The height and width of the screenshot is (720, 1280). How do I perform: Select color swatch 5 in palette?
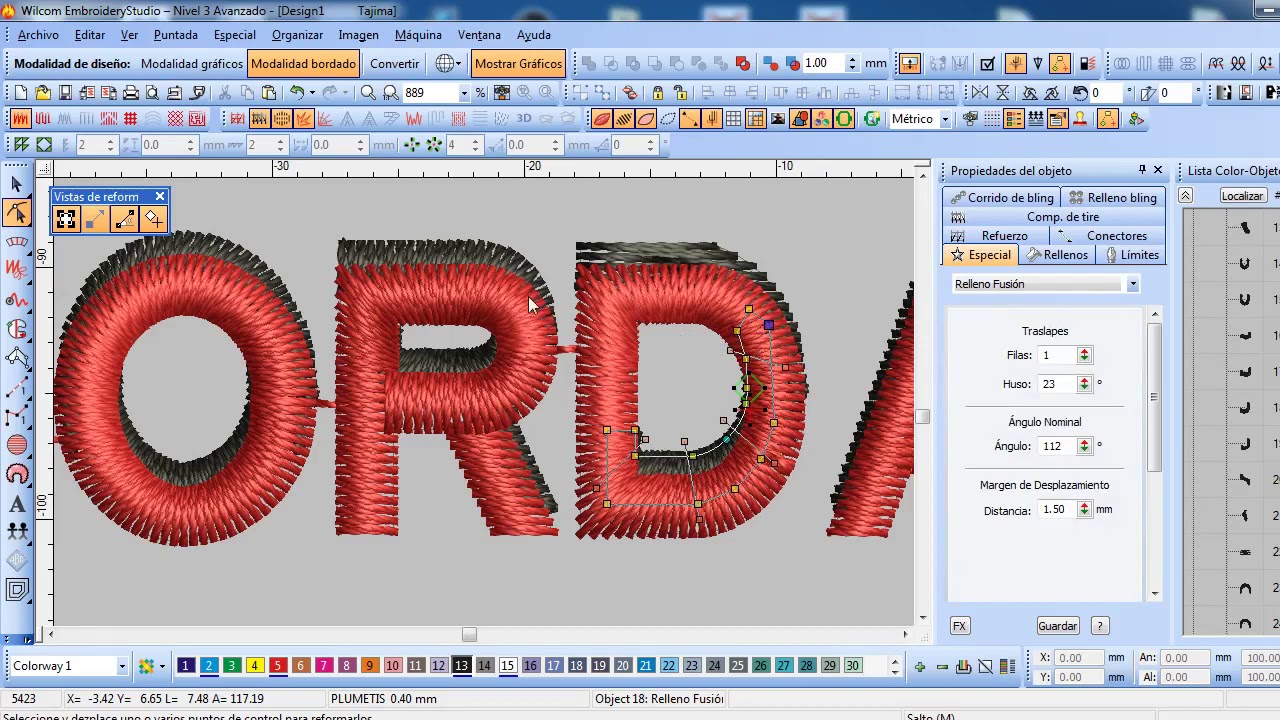point(277,666)
